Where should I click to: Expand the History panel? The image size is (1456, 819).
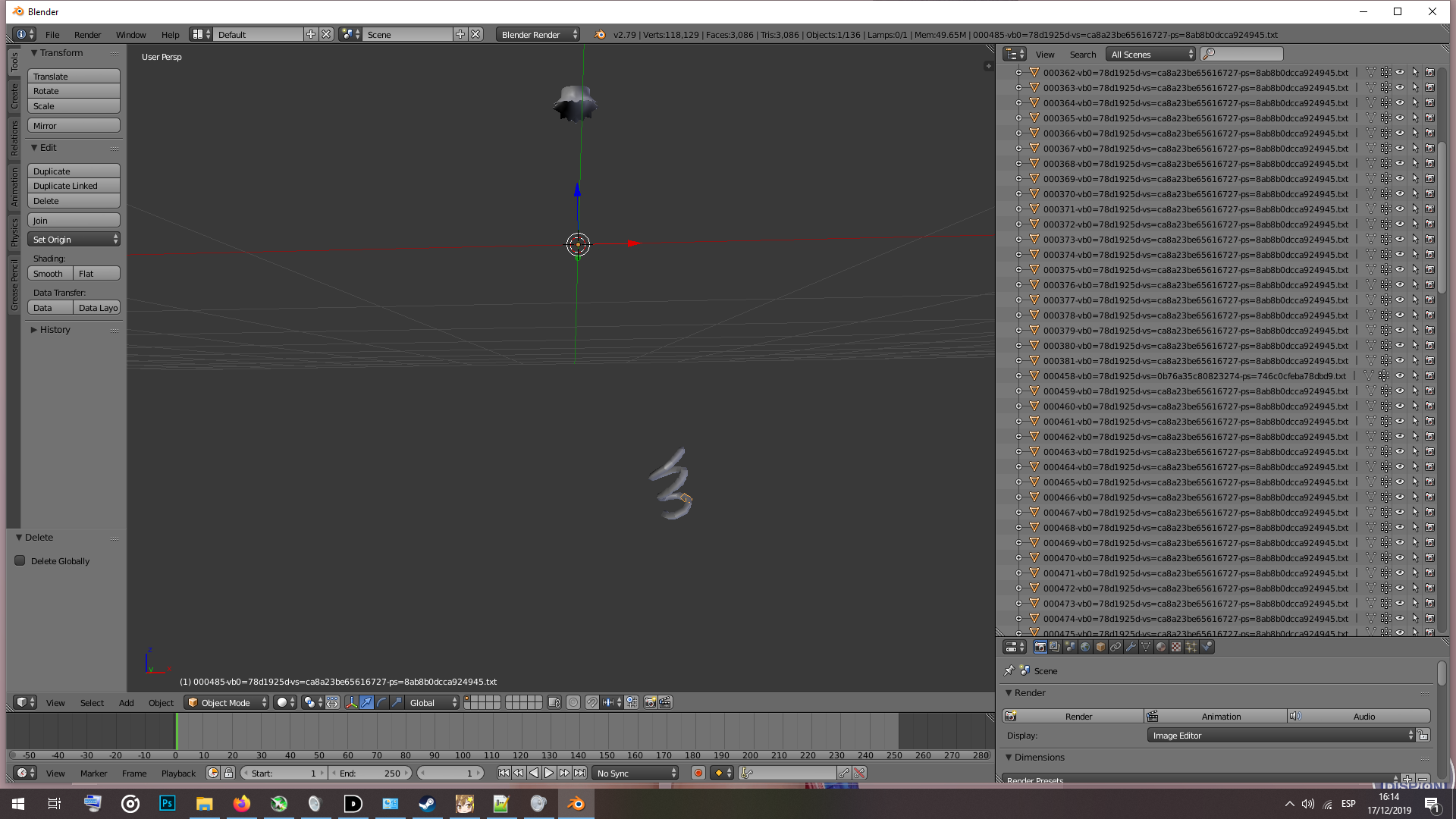click(34, 329)
